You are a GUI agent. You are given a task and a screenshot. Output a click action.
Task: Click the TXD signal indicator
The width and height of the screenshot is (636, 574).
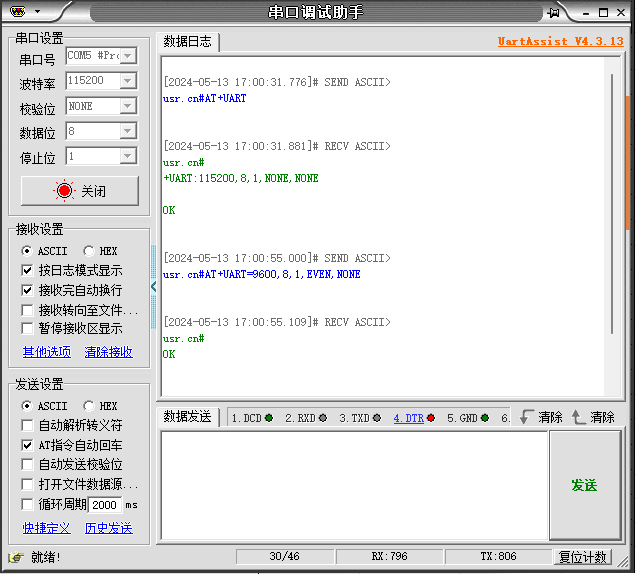(359, 418)
